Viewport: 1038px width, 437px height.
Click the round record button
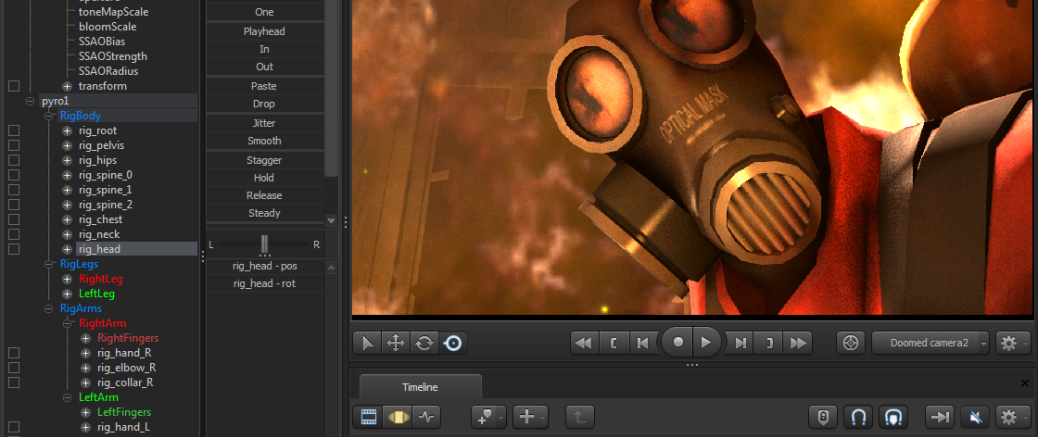(x=678, y=342)
